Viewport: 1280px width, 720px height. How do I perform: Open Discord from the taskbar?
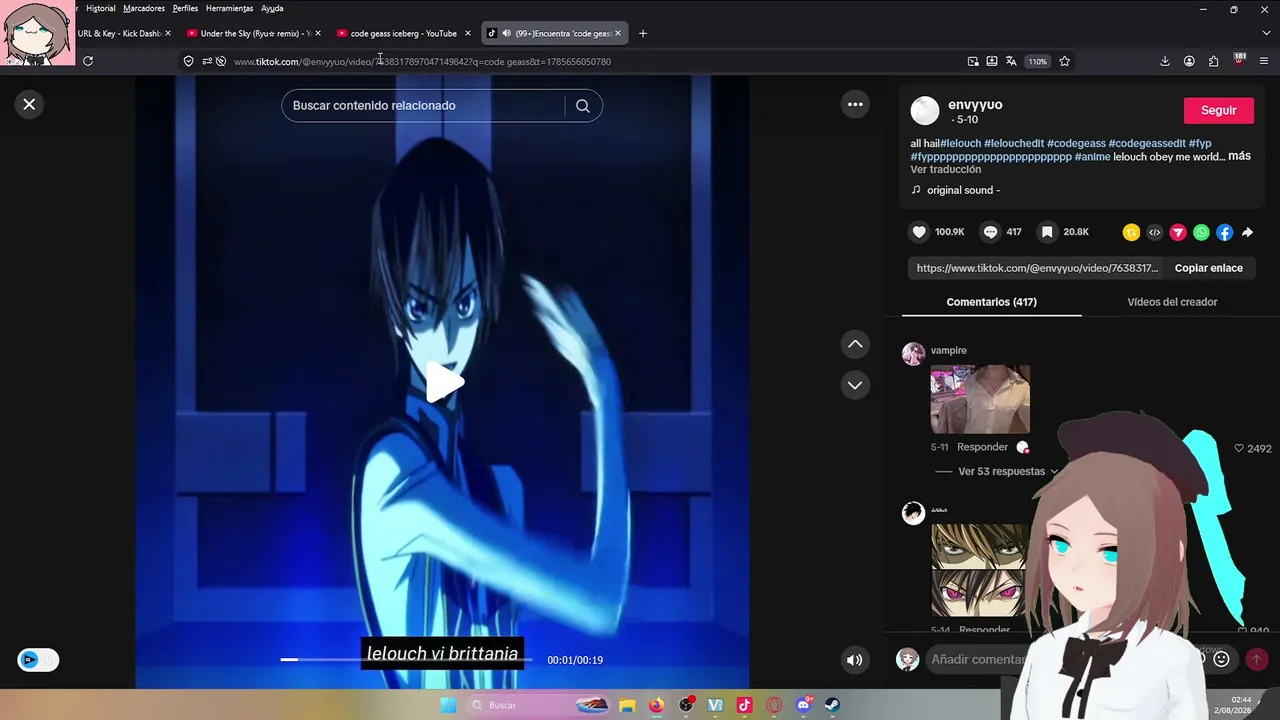803,705
